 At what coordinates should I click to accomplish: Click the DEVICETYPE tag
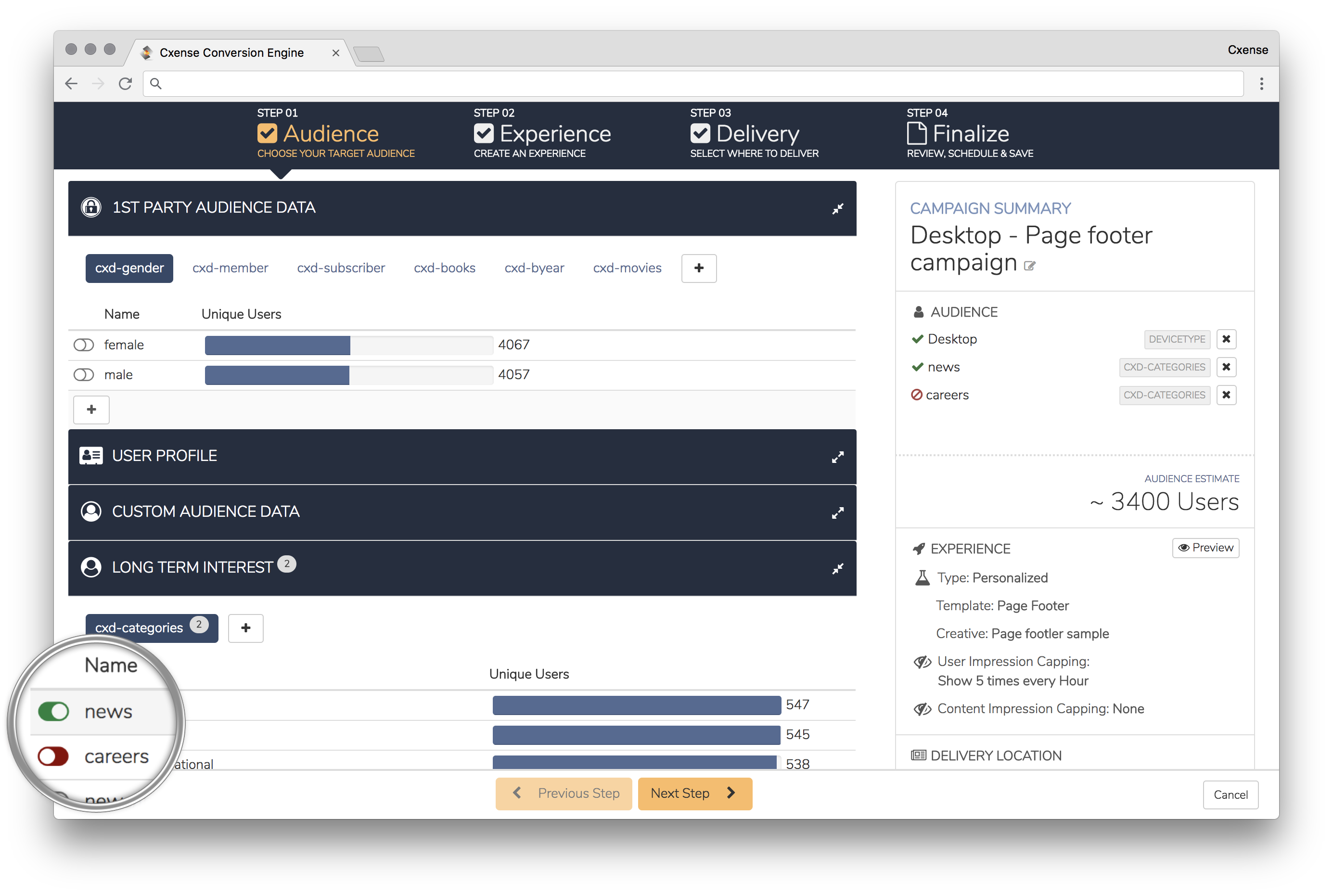(1177, 339)
